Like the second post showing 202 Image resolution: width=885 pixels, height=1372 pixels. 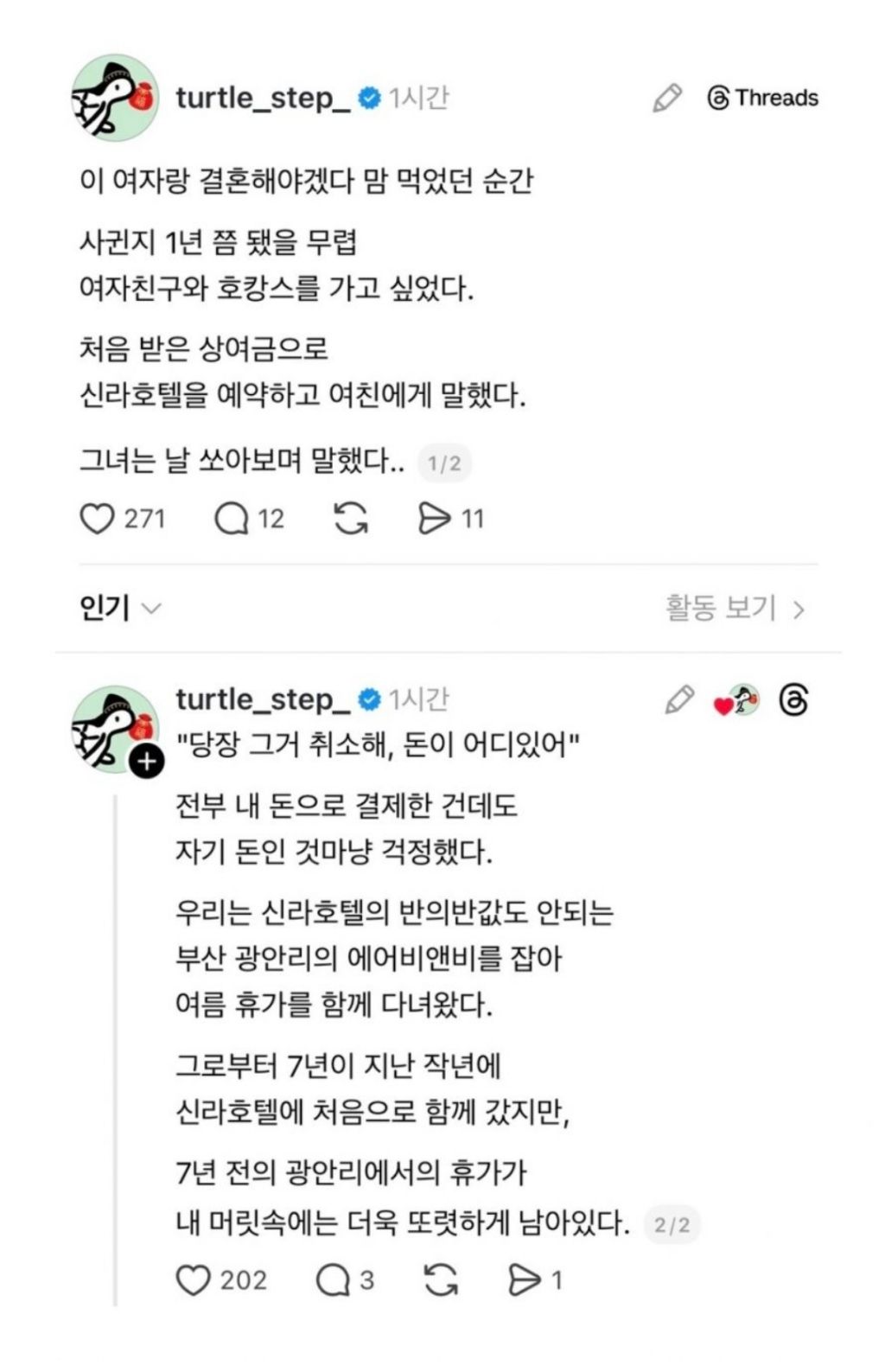pyautogui.click(x=193, y=1279)
